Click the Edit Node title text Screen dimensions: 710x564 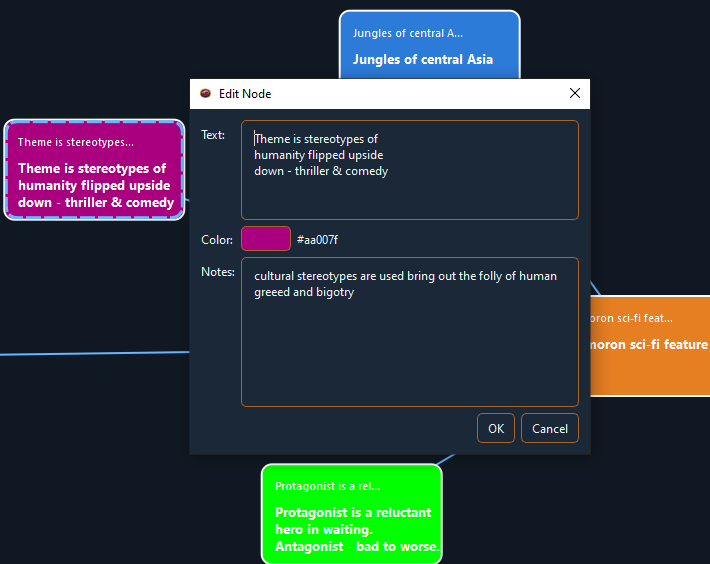coord(245,94)
